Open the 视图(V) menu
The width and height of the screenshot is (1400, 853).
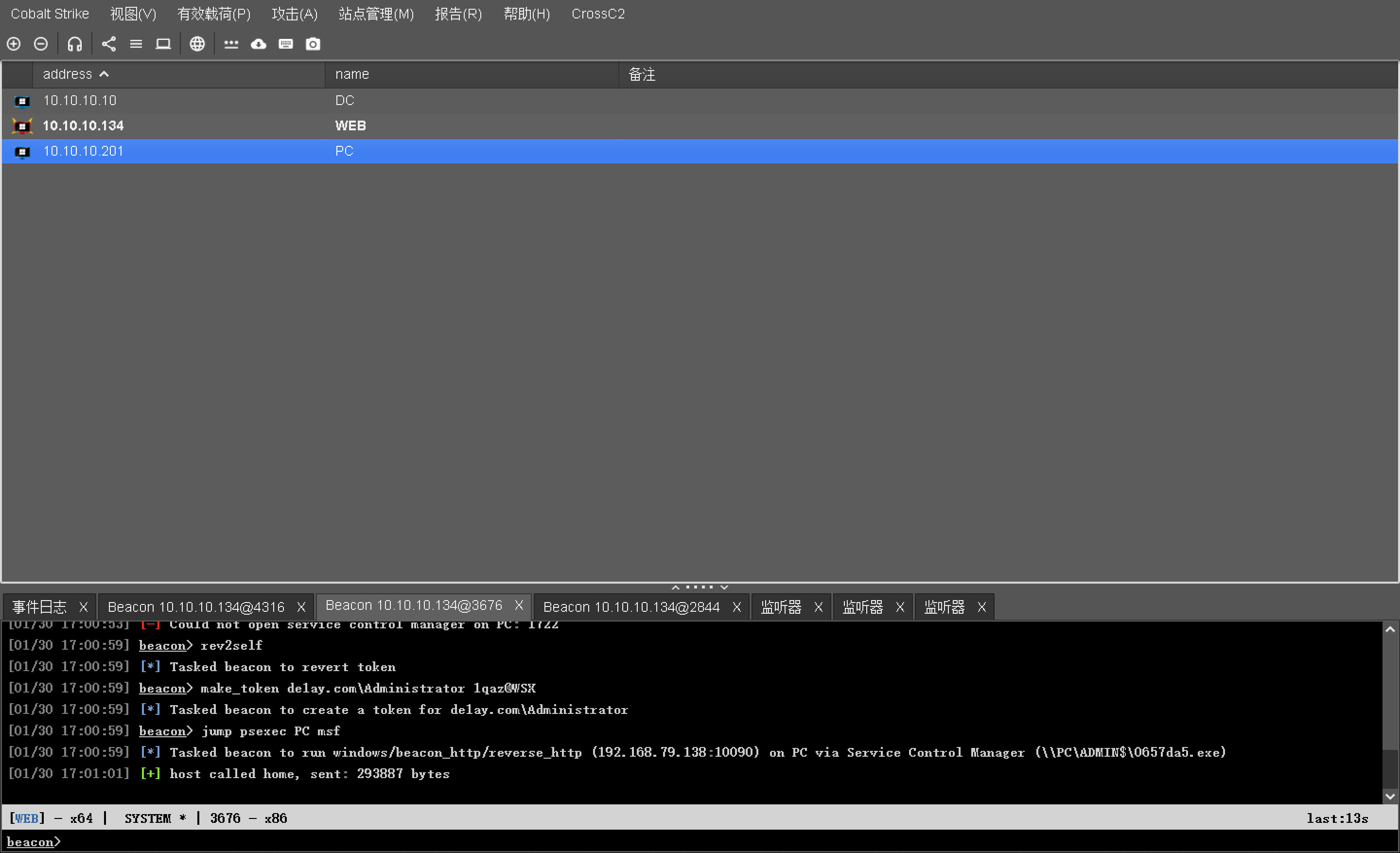coord(133,14)
